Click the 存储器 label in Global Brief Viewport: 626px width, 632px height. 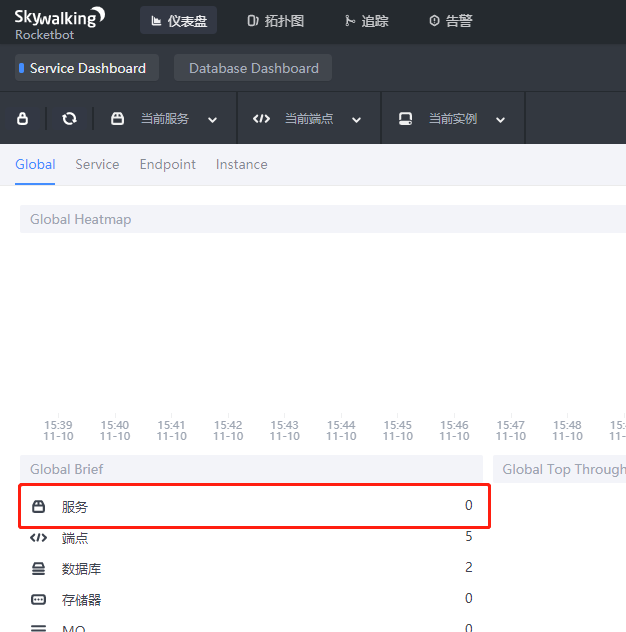coord(81,600)
